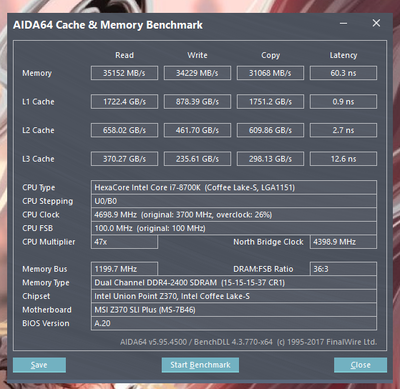Select the L3 Cache Copy result cell
Image resolution: width=400 pixels, height=389 pixels.
coord(270,159)
